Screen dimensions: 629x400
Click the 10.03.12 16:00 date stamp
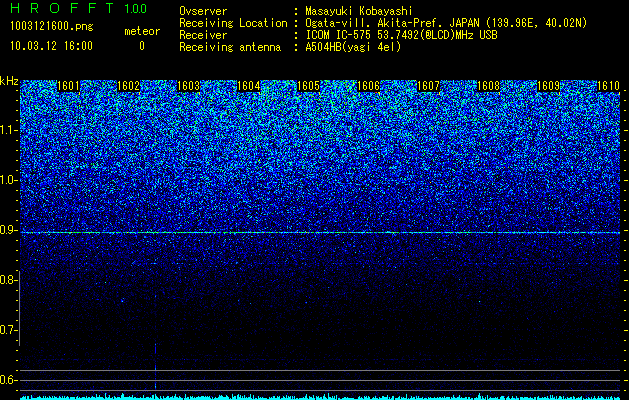(51, 46)
